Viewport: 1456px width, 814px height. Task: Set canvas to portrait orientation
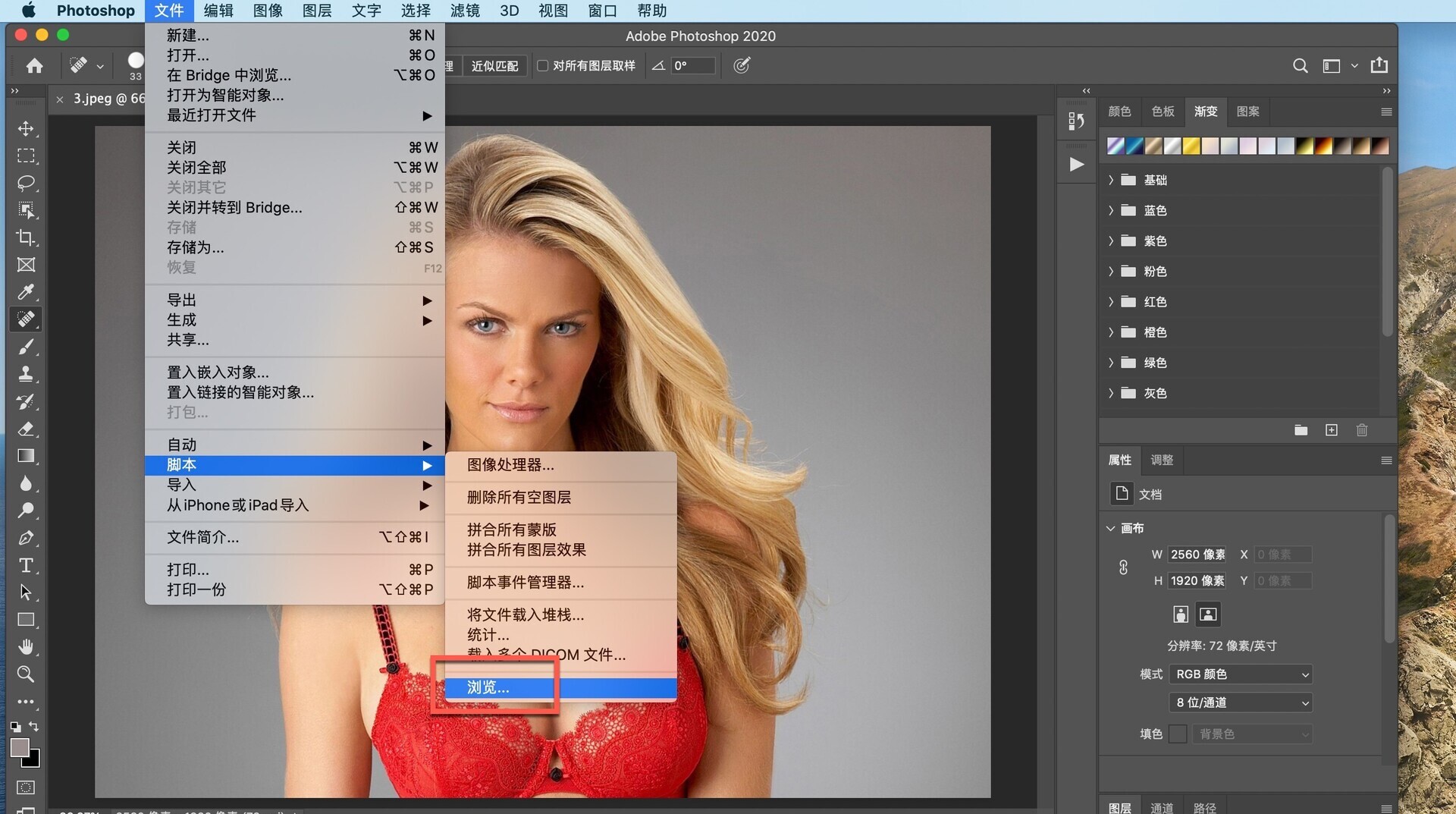(1181, 614)
